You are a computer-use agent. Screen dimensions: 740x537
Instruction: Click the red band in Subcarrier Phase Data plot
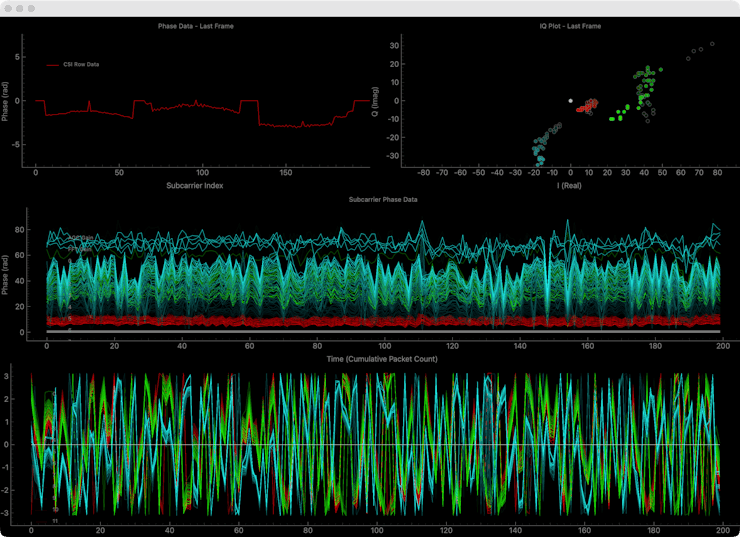pos(380,321)
